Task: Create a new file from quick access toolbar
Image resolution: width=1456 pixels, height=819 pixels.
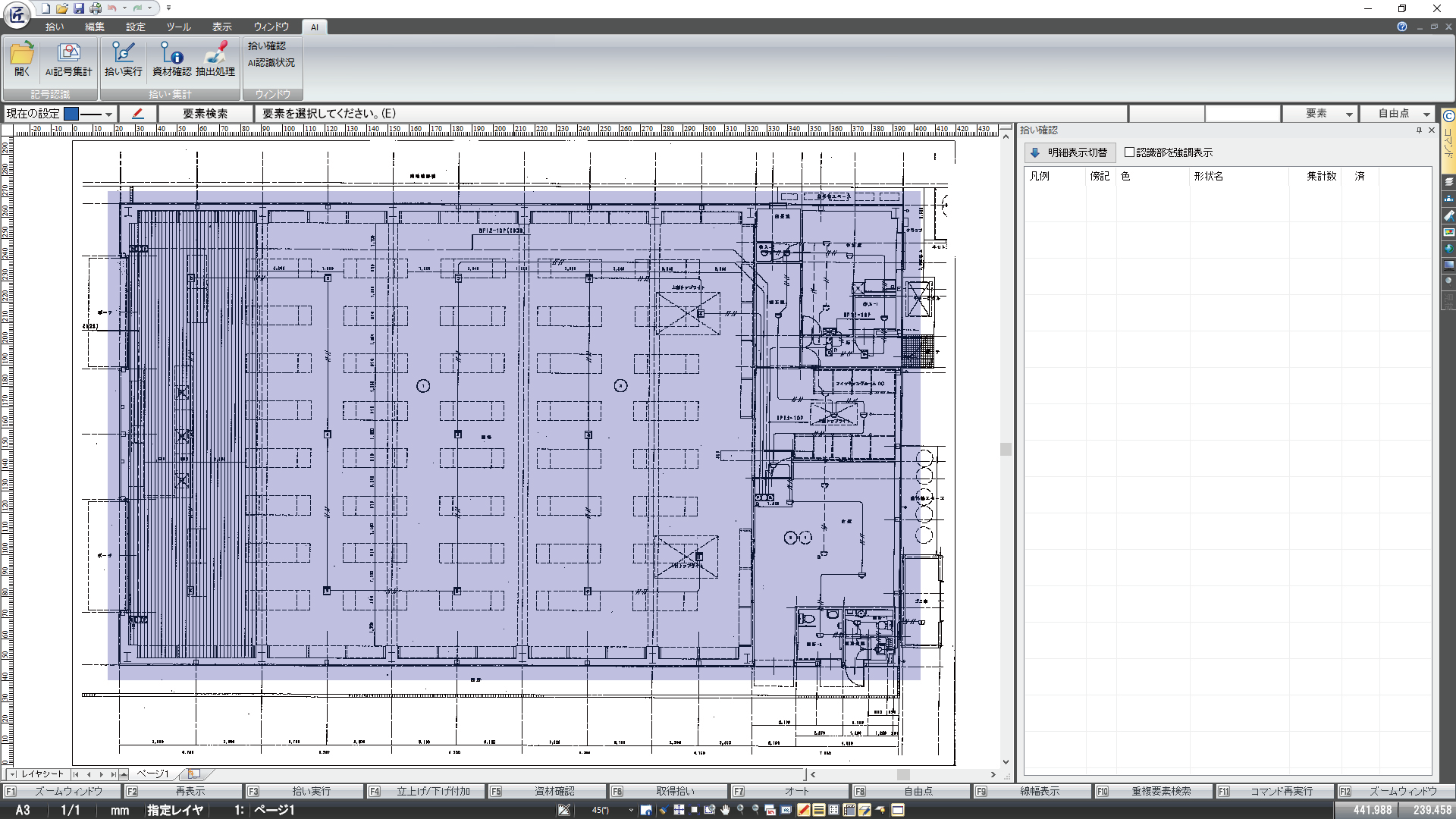Action: 45,8
